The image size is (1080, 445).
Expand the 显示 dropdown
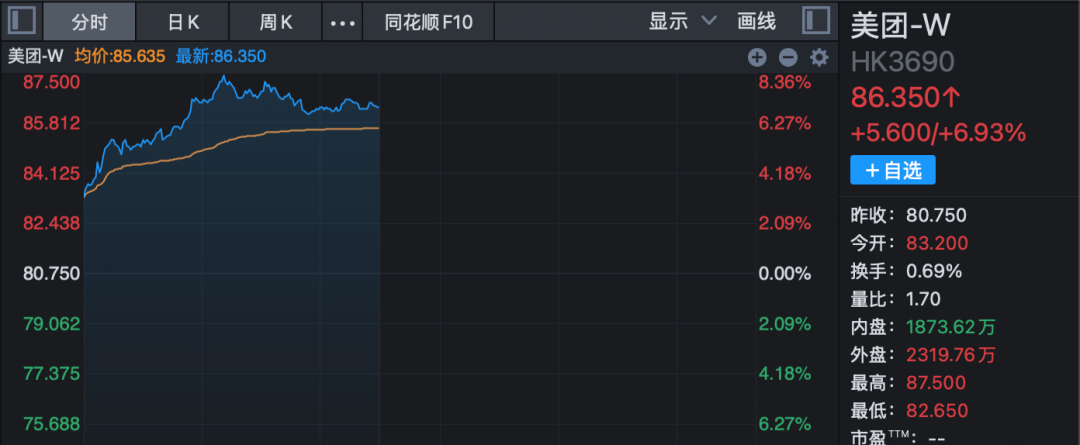pyautogui.click(x=682, y=22)
